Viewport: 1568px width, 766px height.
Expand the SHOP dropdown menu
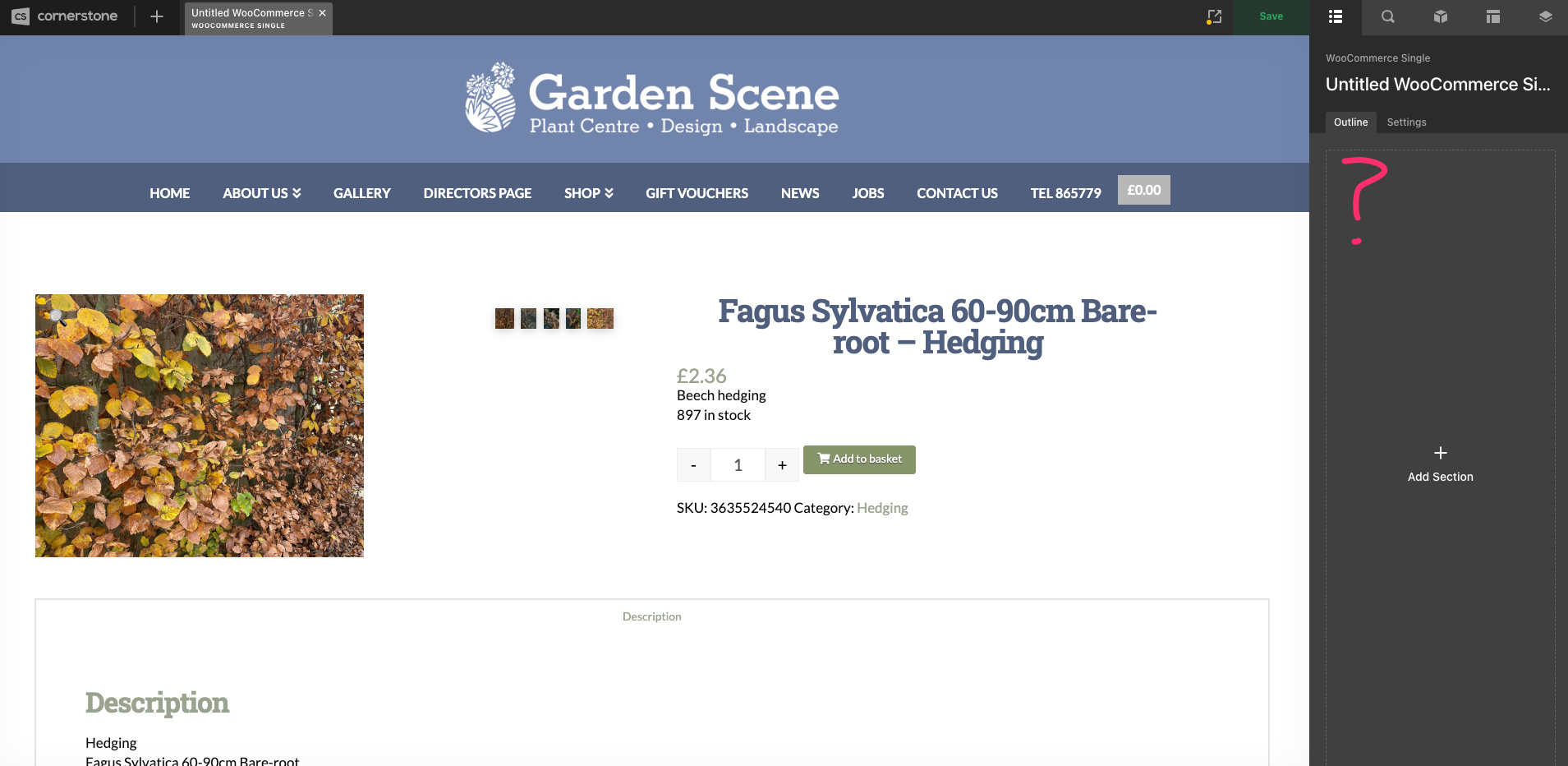point(588,193)
